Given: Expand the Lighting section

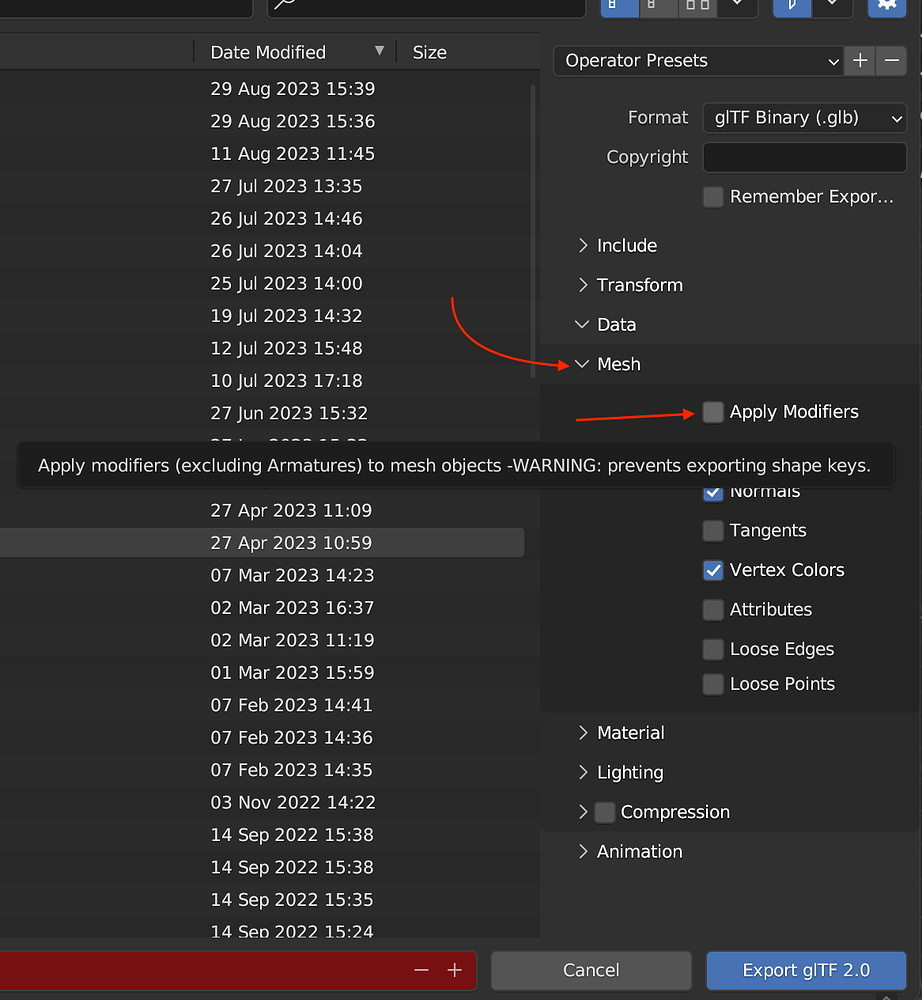Looking at the screenshot, I should 620,772.
